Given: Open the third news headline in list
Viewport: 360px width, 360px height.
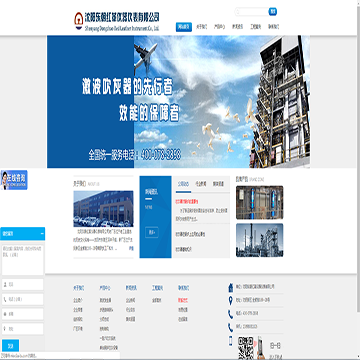Looking at the screenshot, I should click(184, 249).
